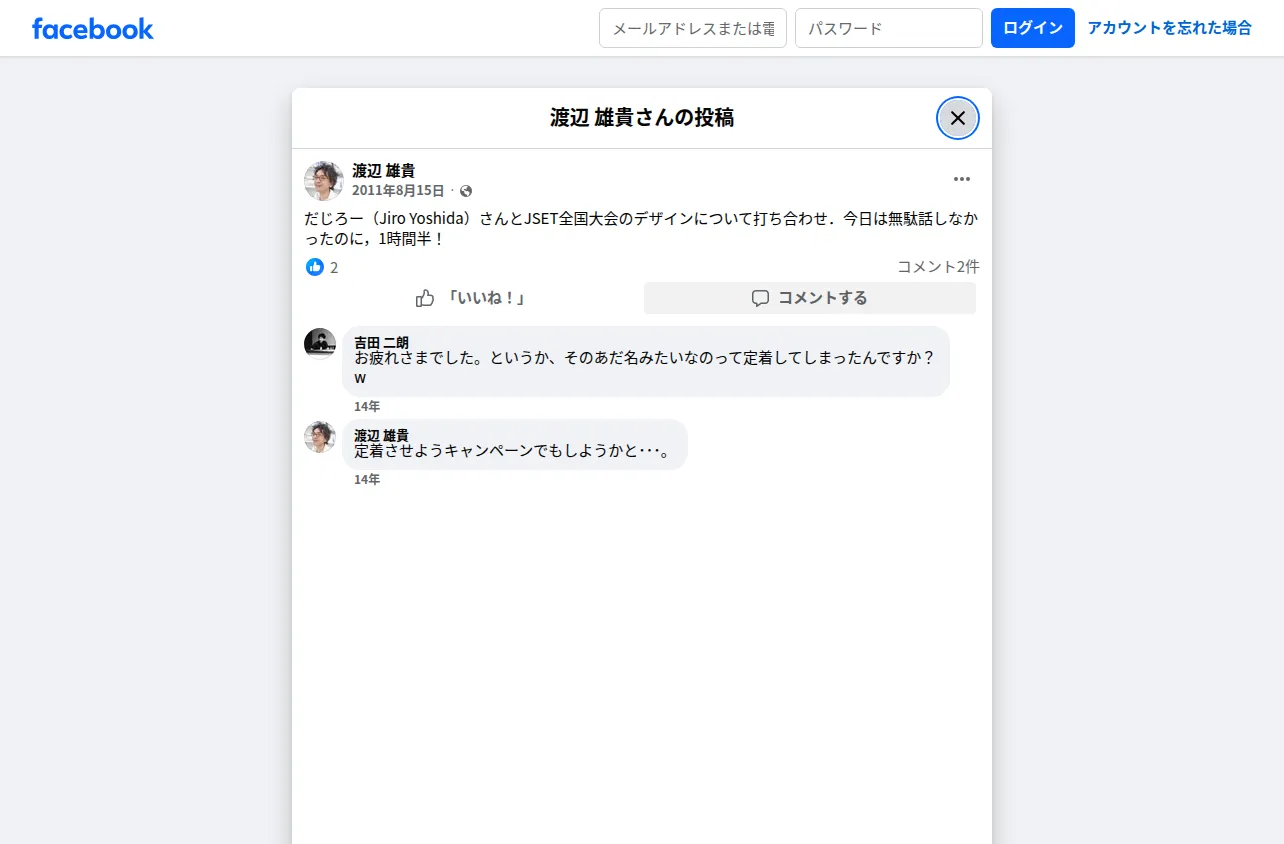Open 吉田 二朗 commenter avatar
This screenshot has height=844, width=1284.
[320, 343]
